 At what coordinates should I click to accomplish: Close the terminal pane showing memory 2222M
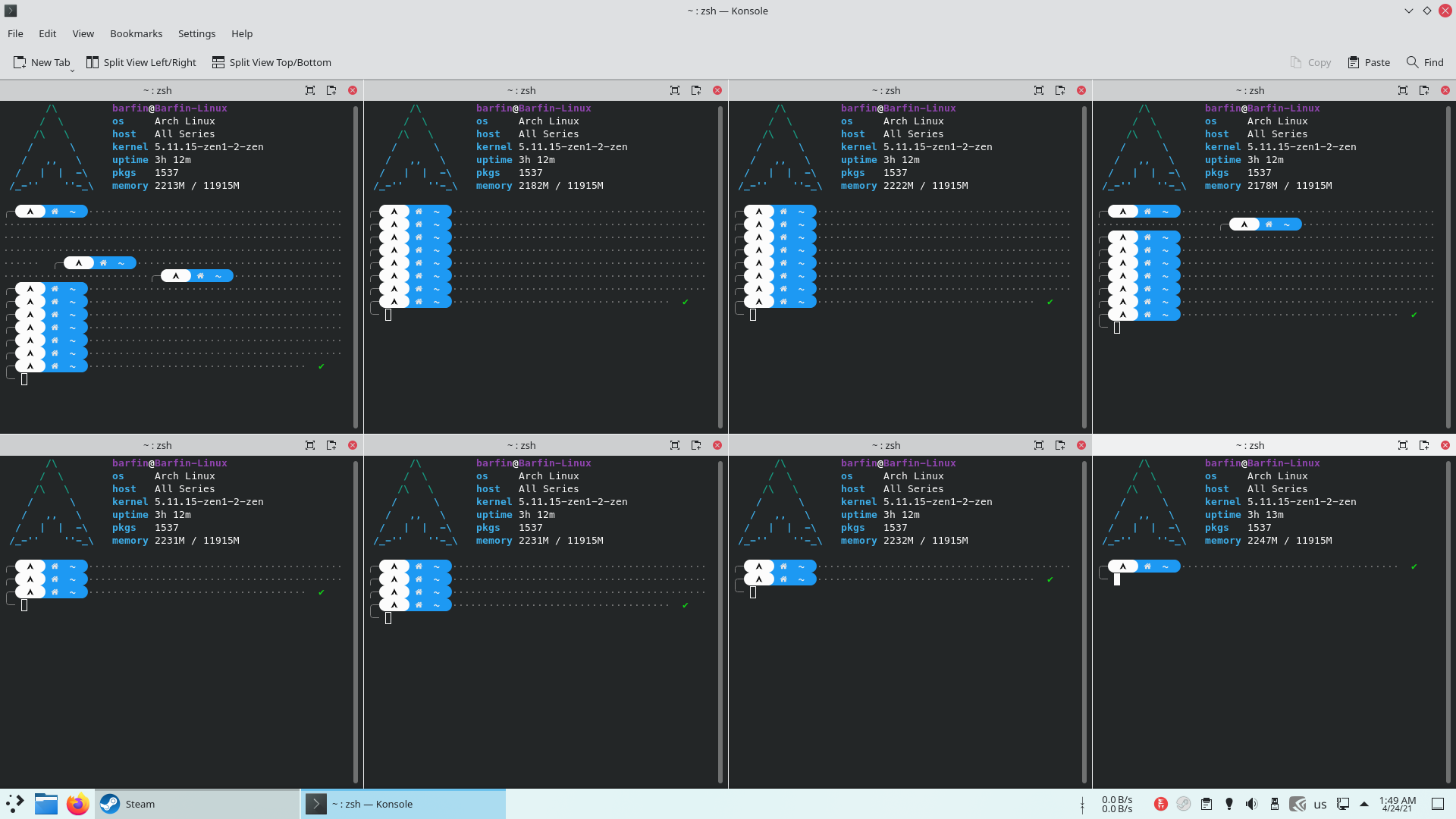(1081, 90)
